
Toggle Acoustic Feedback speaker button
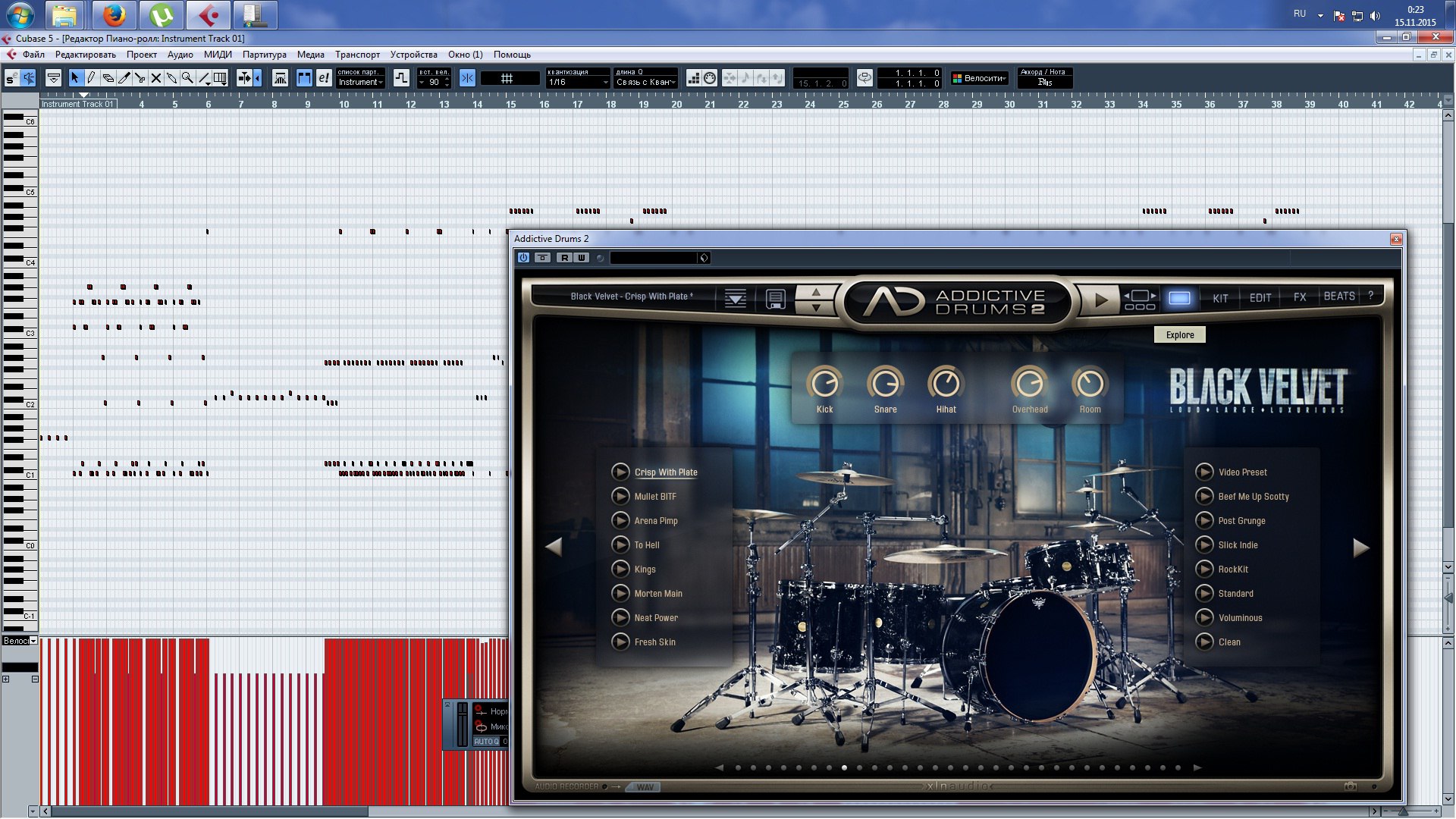tap(28, 78)
